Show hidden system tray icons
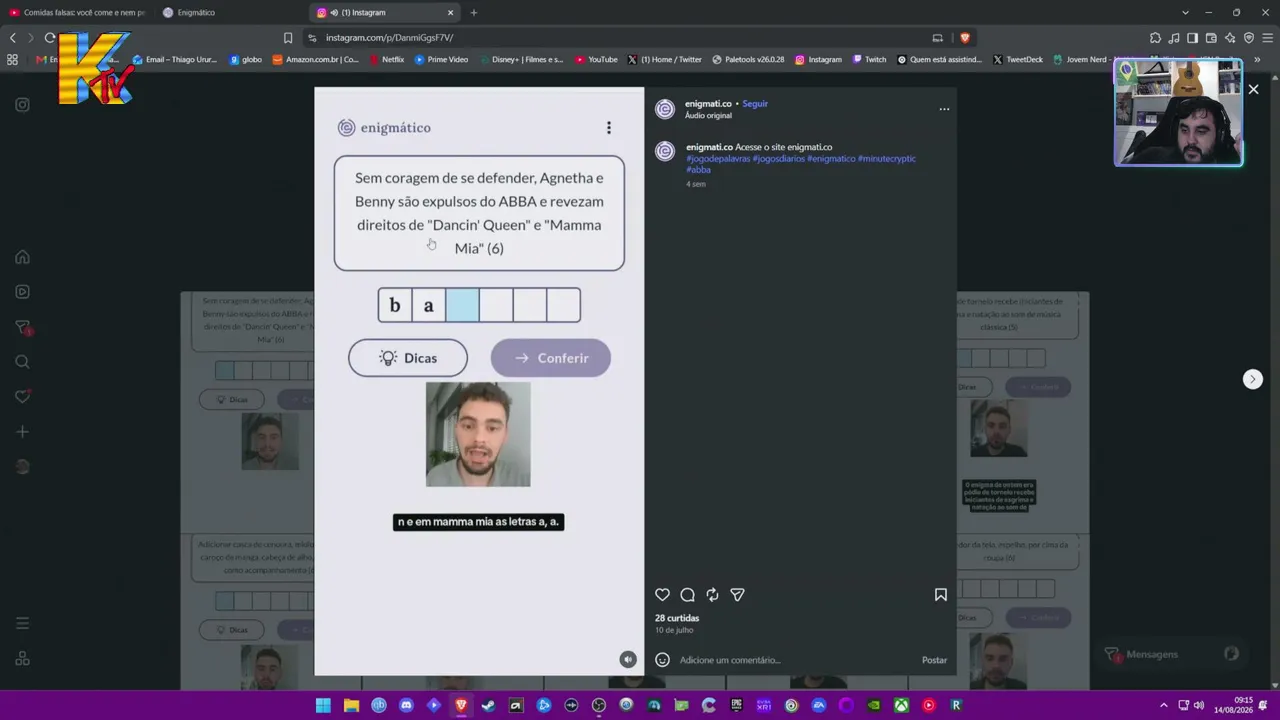1280x720 pixels. pos(1163,706)
